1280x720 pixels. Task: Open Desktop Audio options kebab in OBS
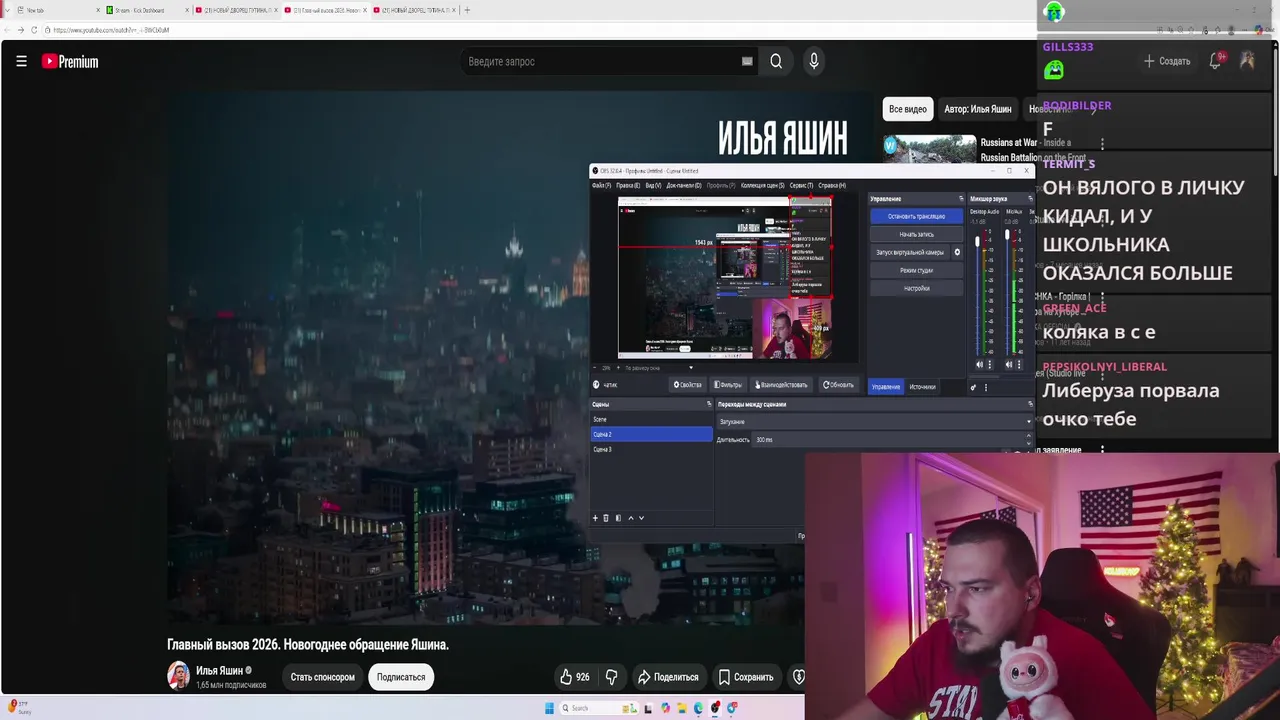(x=990, y=364)
